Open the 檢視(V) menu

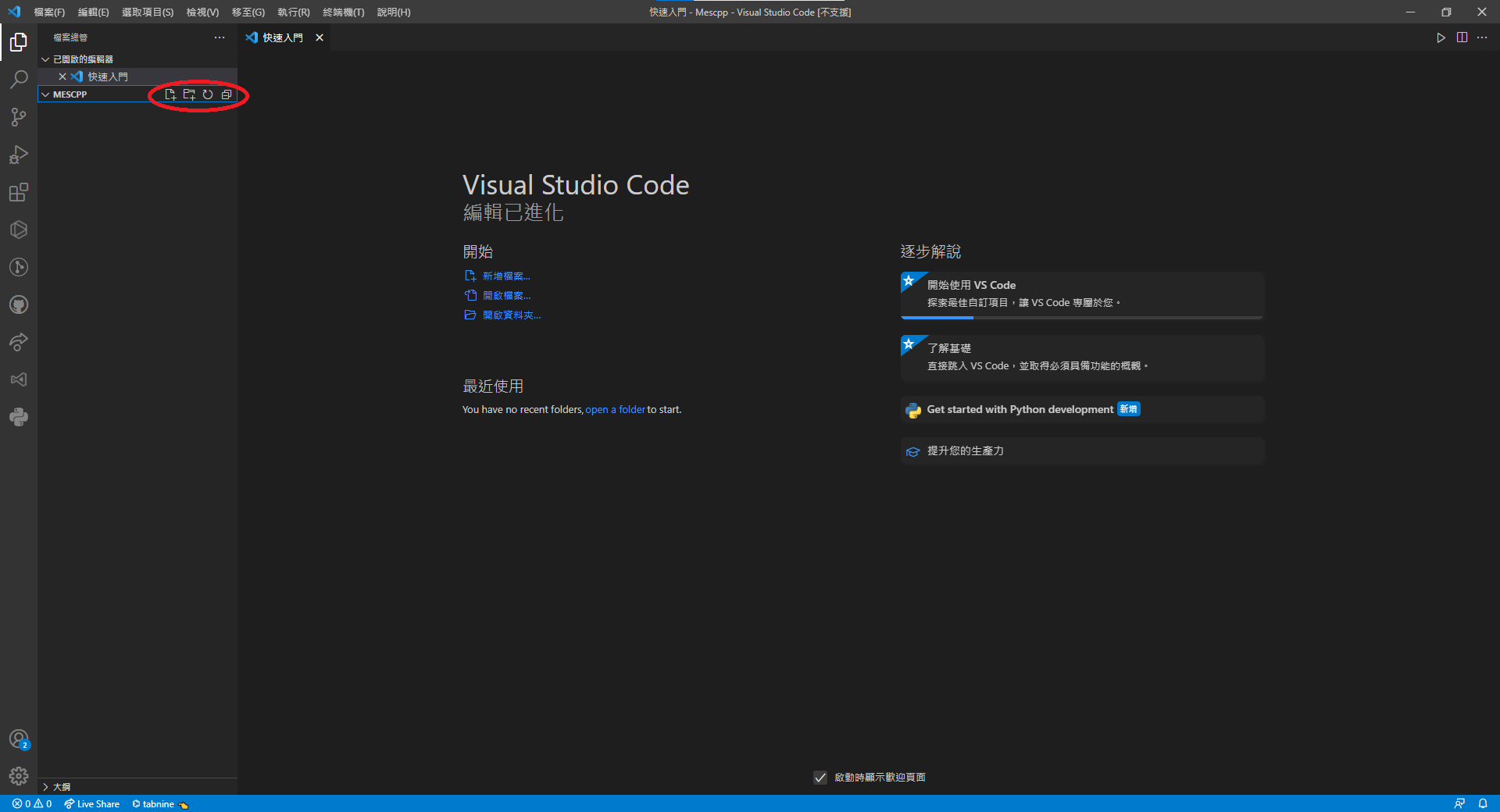point(202,12)
